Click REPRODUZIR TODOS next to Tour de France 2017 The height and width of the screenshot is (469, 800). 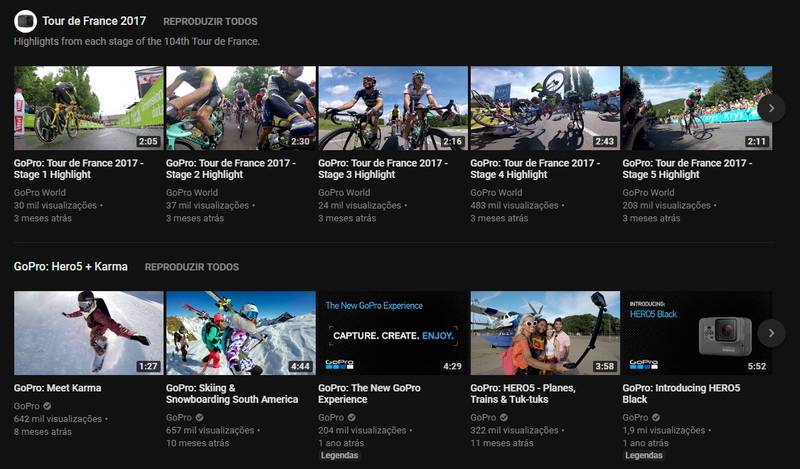[210, 21]
